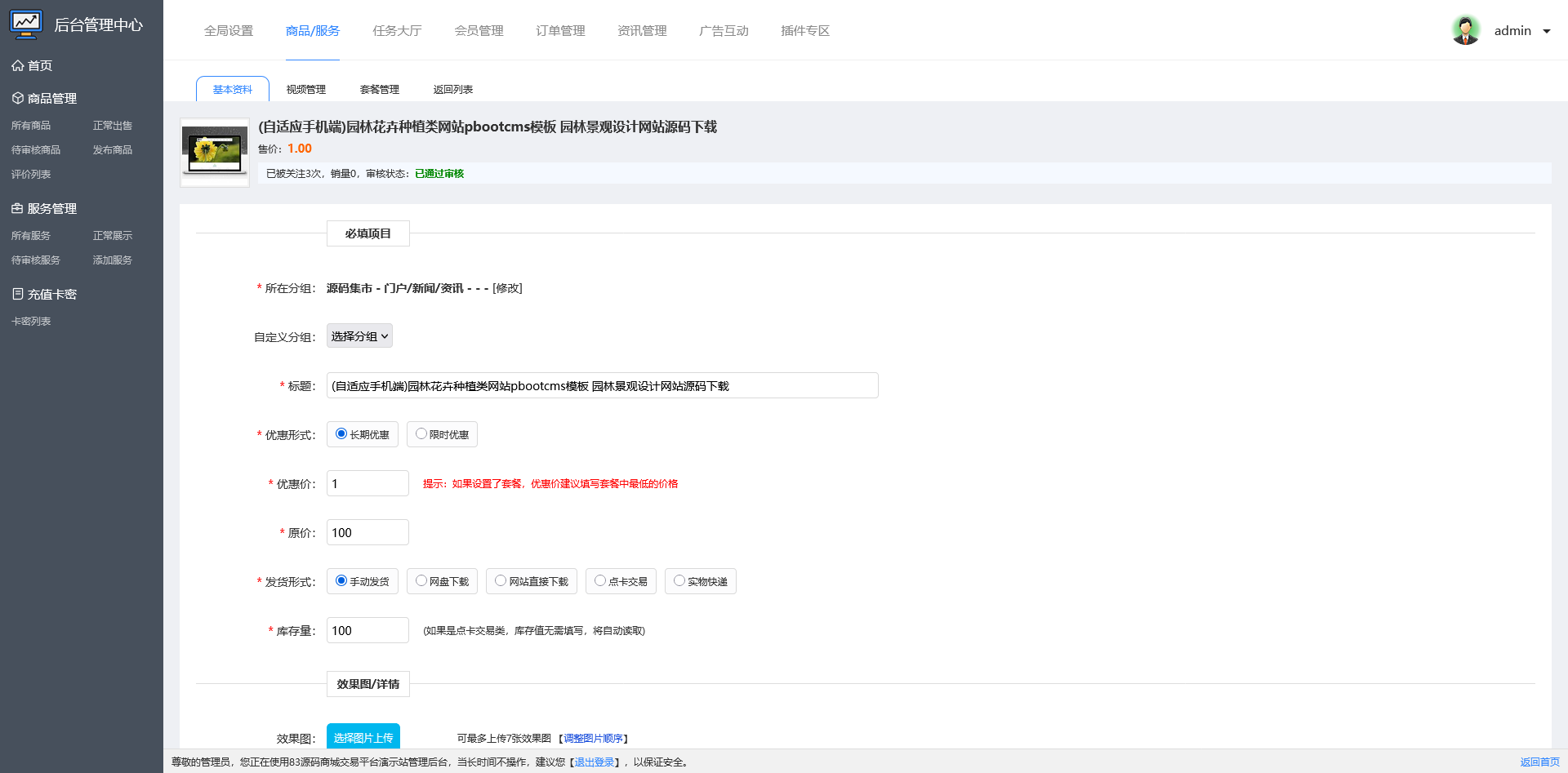Click the 原价 input field
The image size is (1568, 773).
[x=367, y=532]
